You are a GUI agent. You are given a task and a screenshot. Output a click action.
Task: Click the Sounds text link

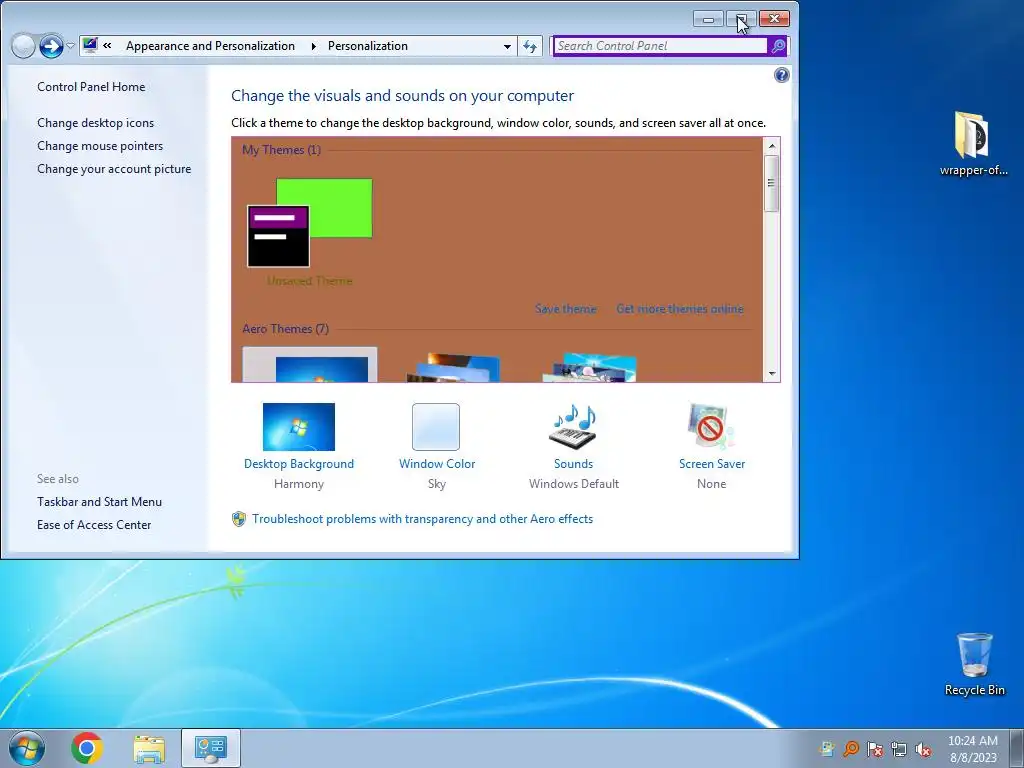573,464
